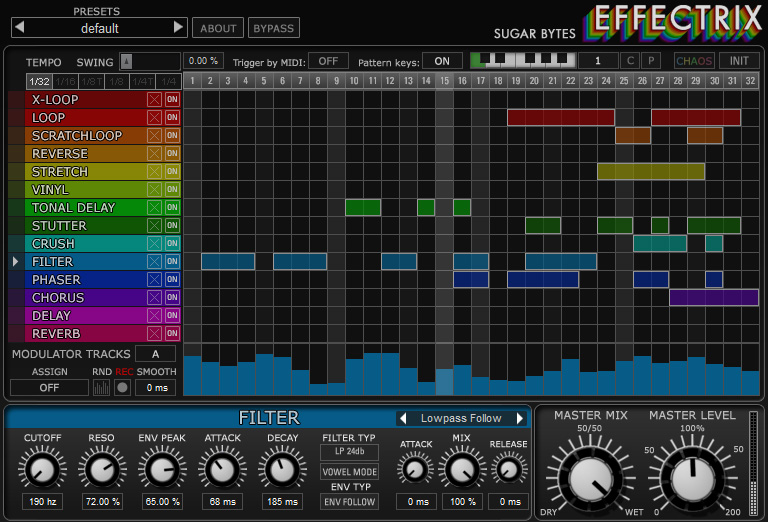Select the 1/8 tempo division tab
This screenshot has width=768, height=522.
(x=116, y=81)
